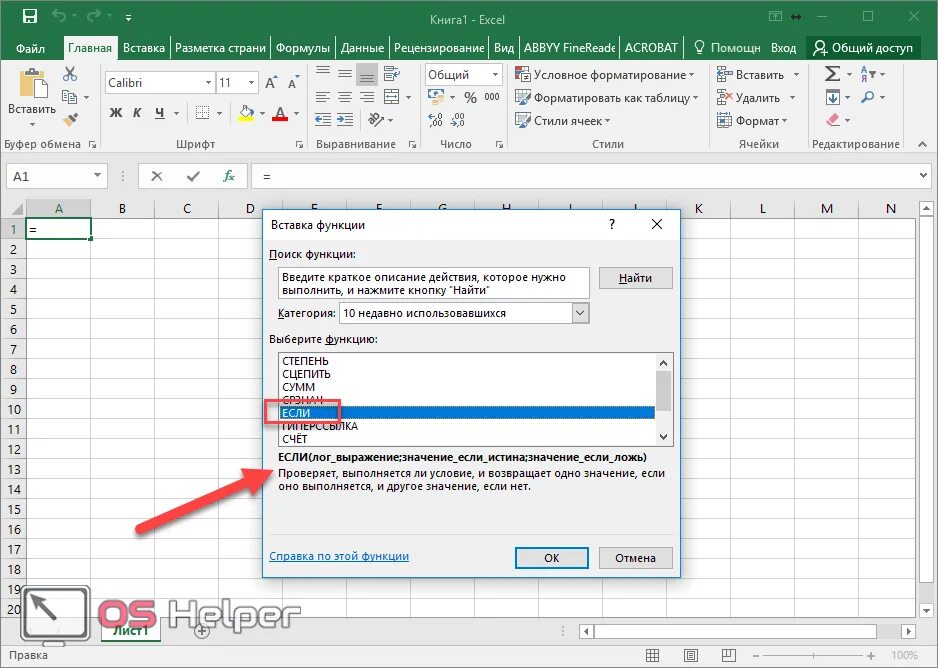Click Increase Decimal icon
938x668 pixels.
point(436,120)
